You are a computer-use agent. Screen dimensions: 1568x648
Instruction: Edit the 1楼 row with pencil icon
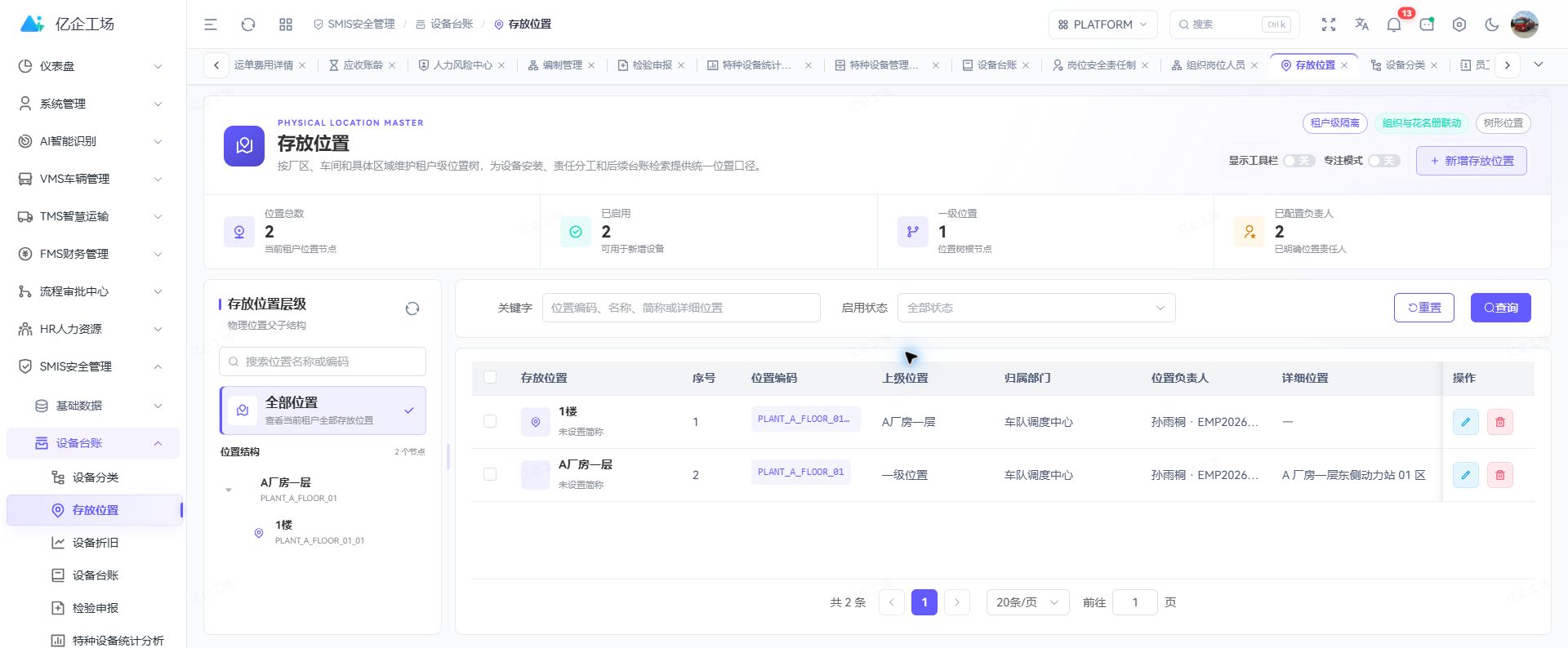[x=1466, y=422]
